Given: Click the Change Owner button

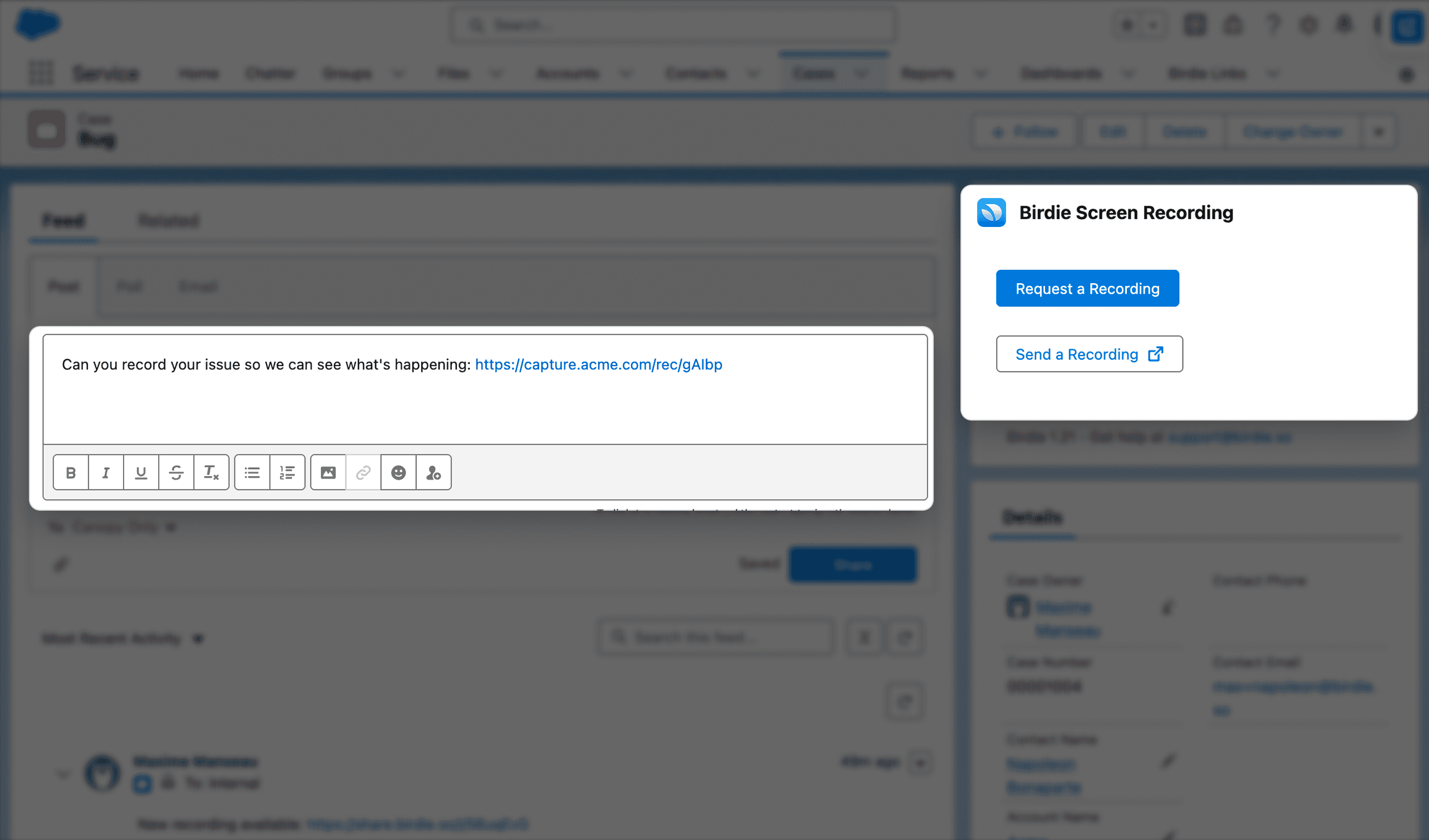Looking at the screenshot, I should coord(1293,132).
